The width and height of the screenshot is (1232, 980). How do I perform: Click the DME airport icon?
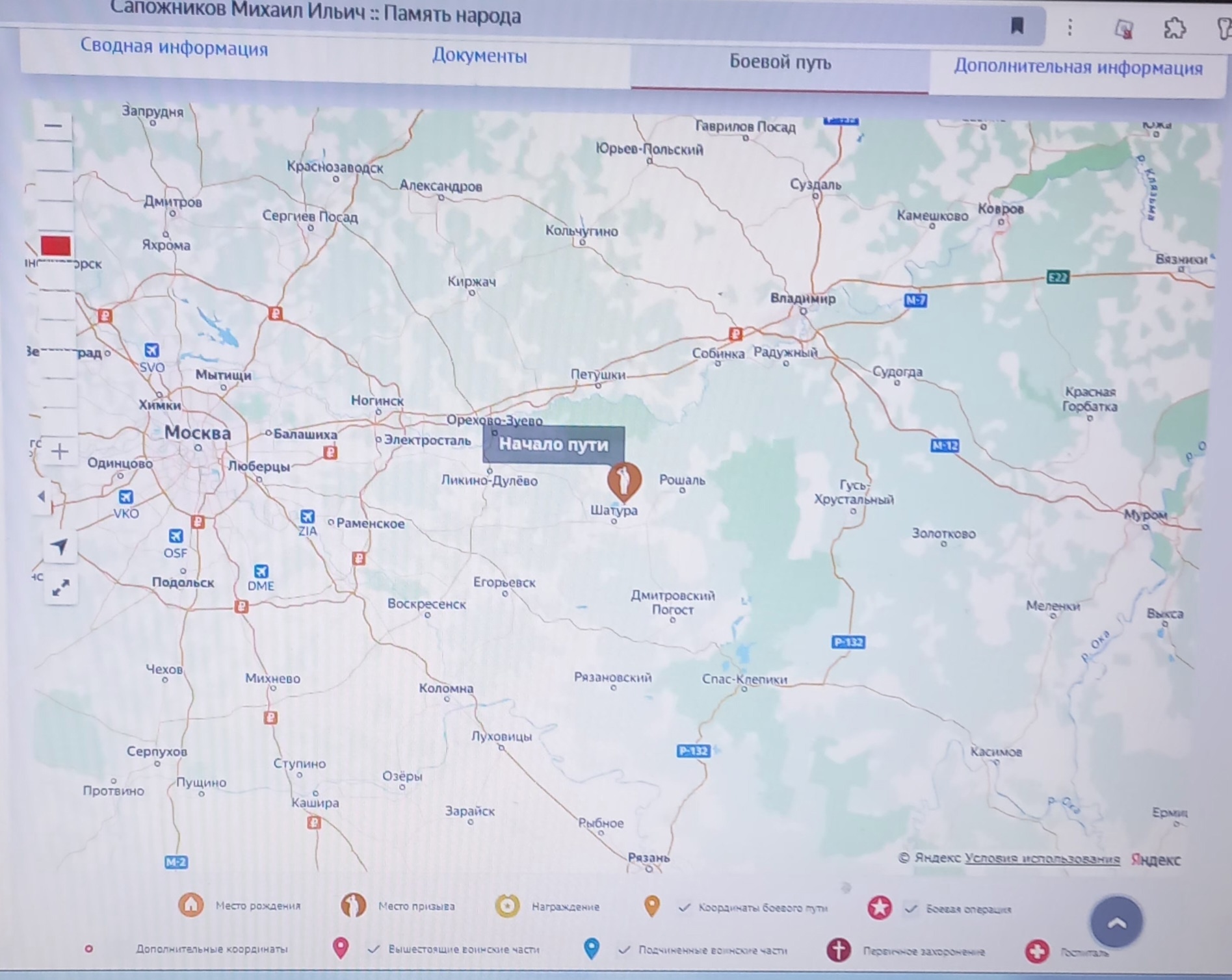click(x=261, y=571)
